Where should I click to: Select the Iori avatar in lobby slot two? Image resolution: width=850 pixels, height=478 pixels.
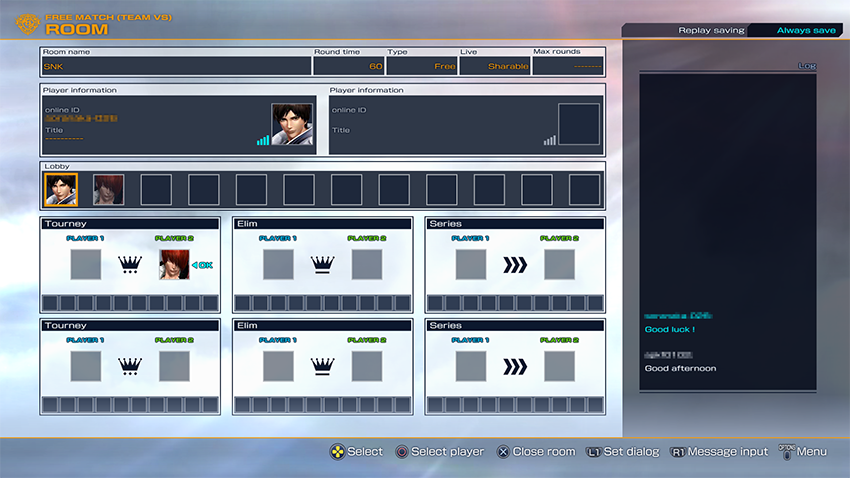point(108,190)
